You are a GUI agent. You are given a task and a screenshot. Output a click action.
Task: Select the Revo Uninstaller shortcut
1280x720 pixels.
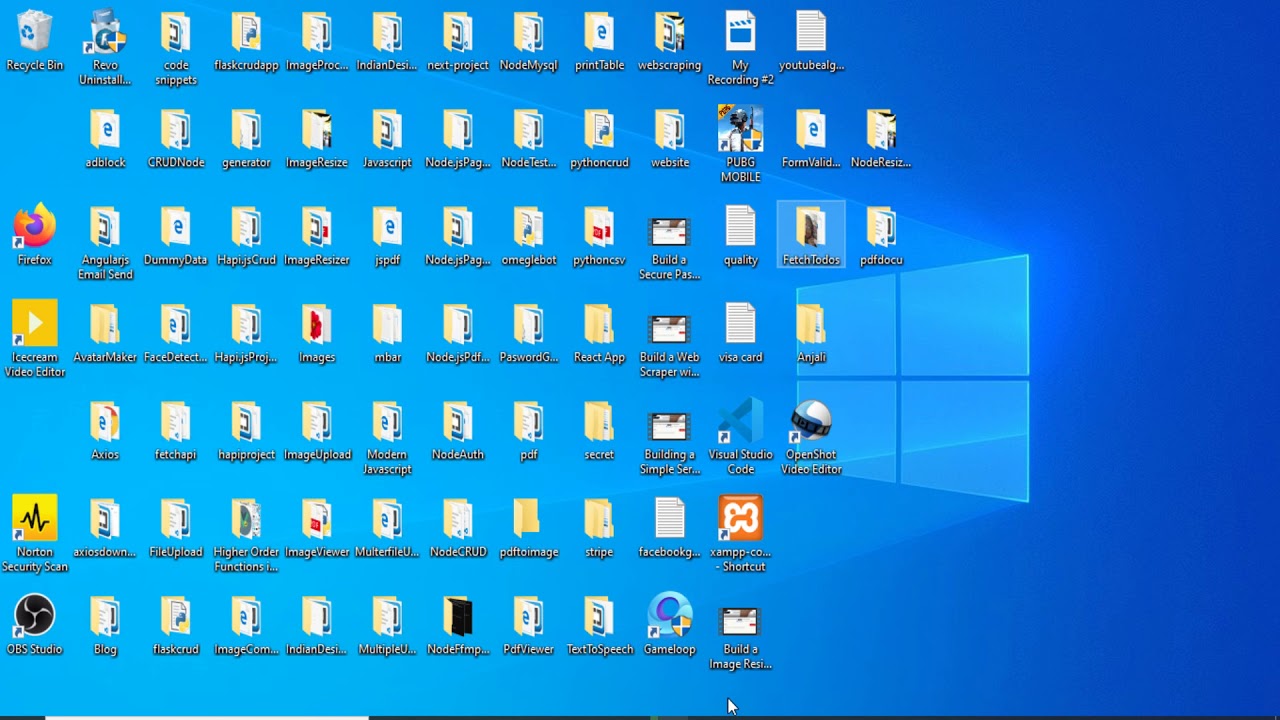(x=105, y=33)
